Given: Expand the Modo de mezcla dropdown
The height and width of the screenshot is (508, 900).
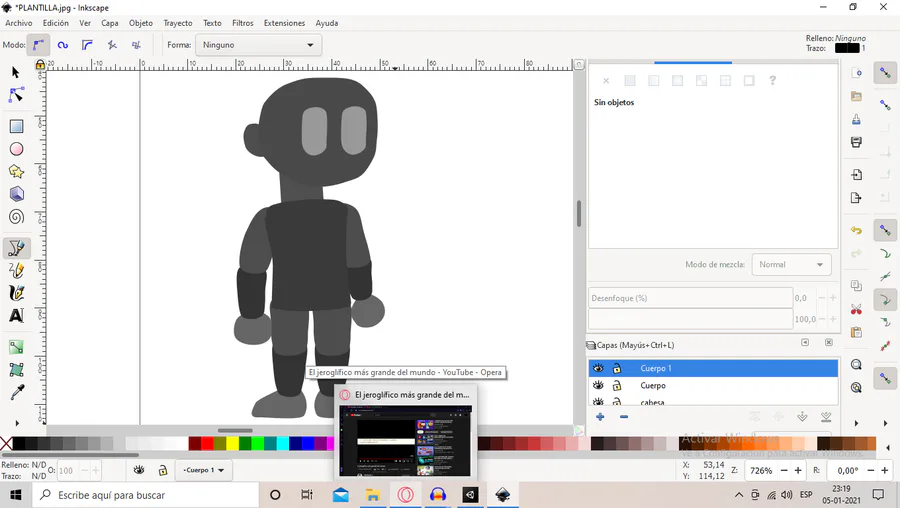Looking at the screenshot, I should 791,265.
